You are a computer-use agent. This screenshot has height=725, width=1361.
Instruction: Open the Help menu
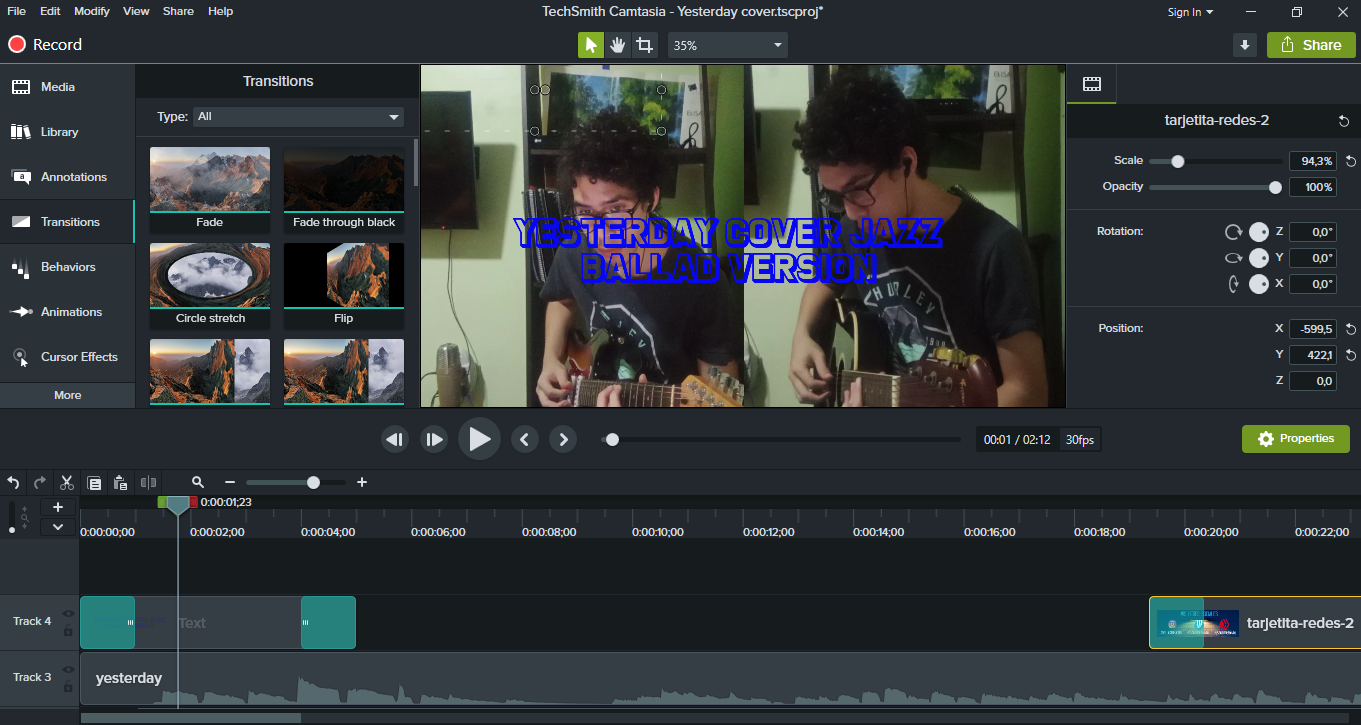point(220,11)
